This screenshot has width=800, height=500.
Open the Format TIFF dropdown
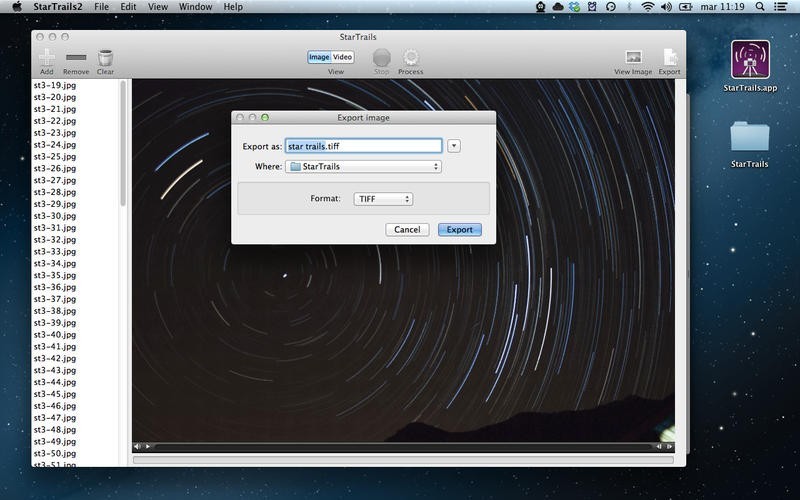[x=383, y=199]
